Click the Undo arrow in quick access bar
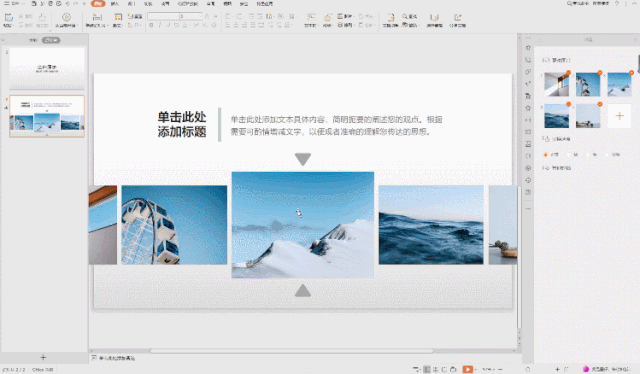 tap(68, 4)
